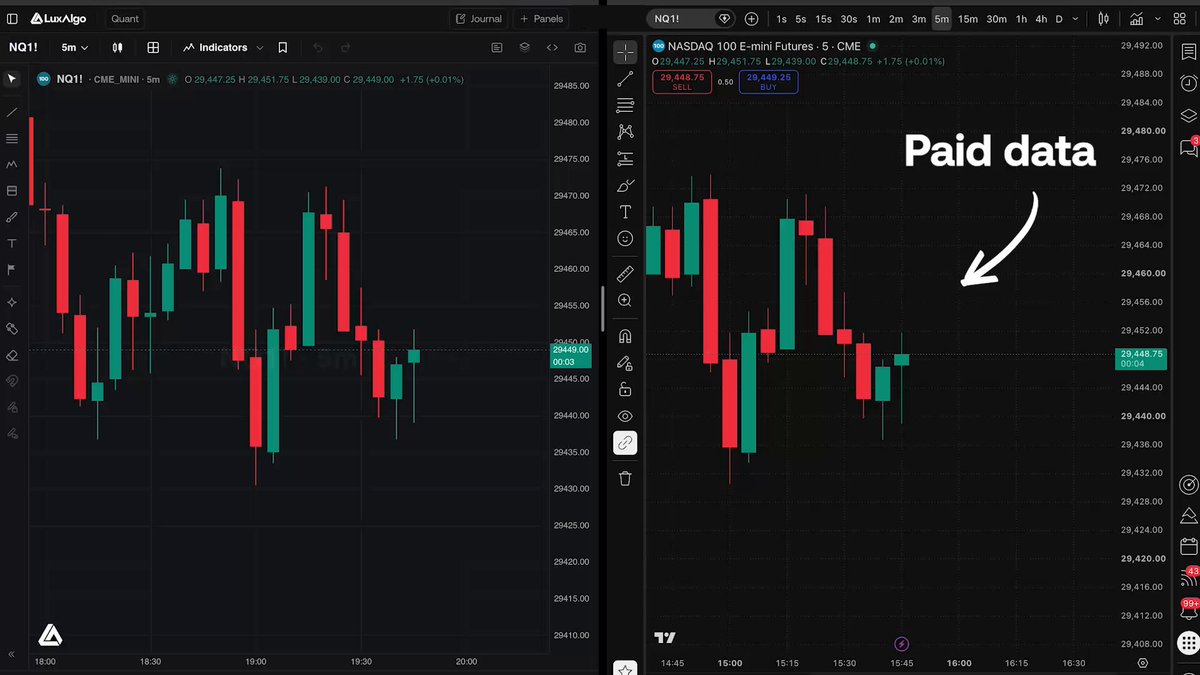Toggle magnet mode in TradingView
Screen dimensions: 1200x675
point(625,336)
